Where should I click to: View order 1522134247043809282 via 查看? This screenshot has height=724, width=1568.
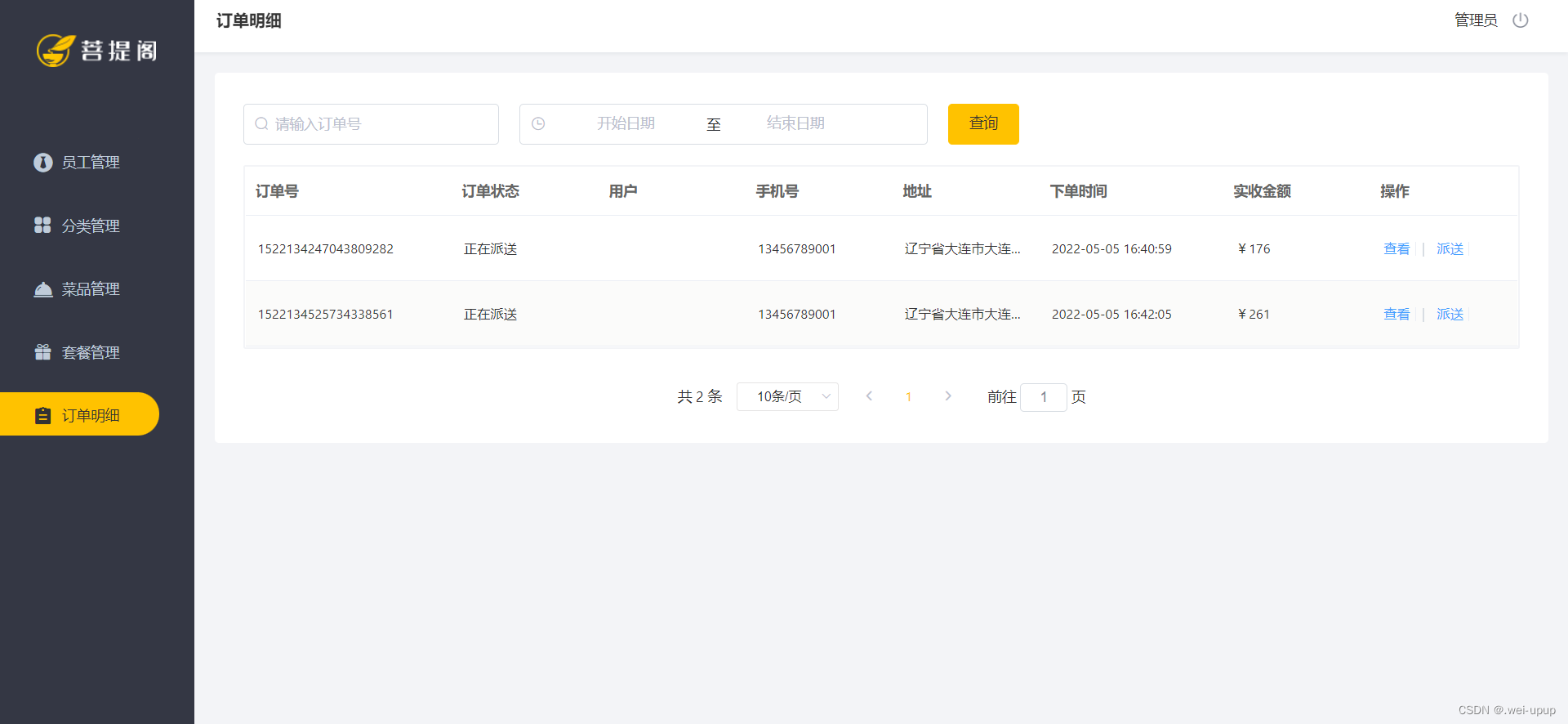(x=1396, y=248)
